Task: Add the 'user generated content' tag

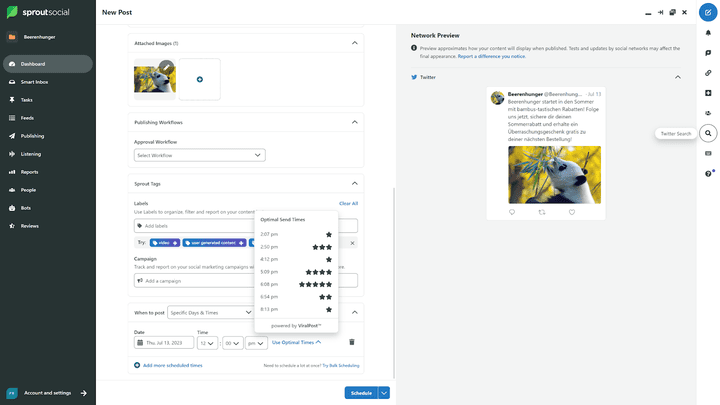Action: pyautogui.click(x=214, y=243)
